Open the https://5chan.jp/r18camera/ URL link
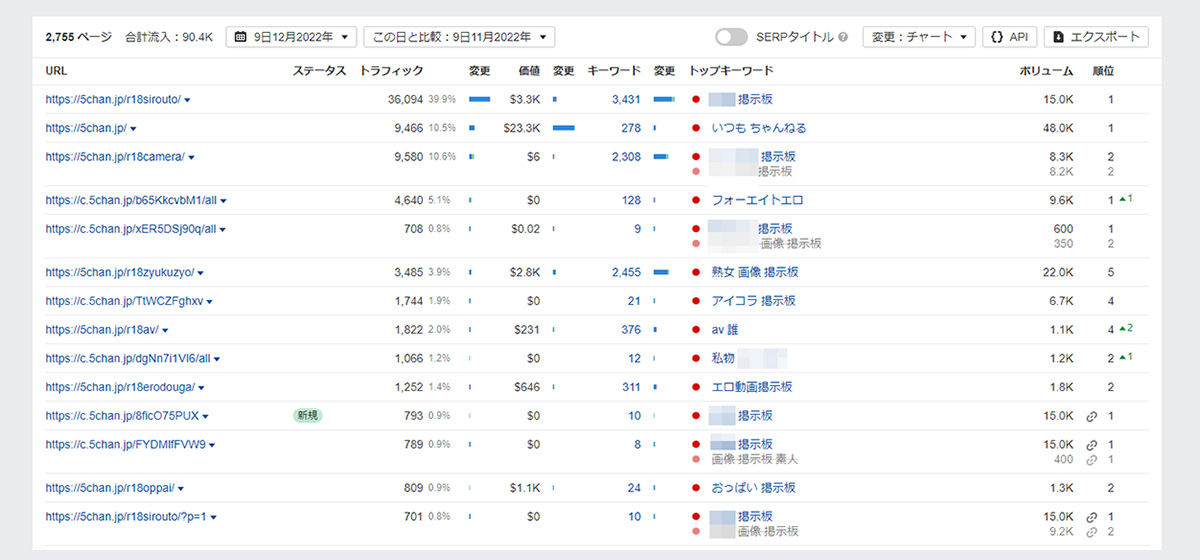Image resolution: width=1200 pixels, height=560 pixels. 114,157
